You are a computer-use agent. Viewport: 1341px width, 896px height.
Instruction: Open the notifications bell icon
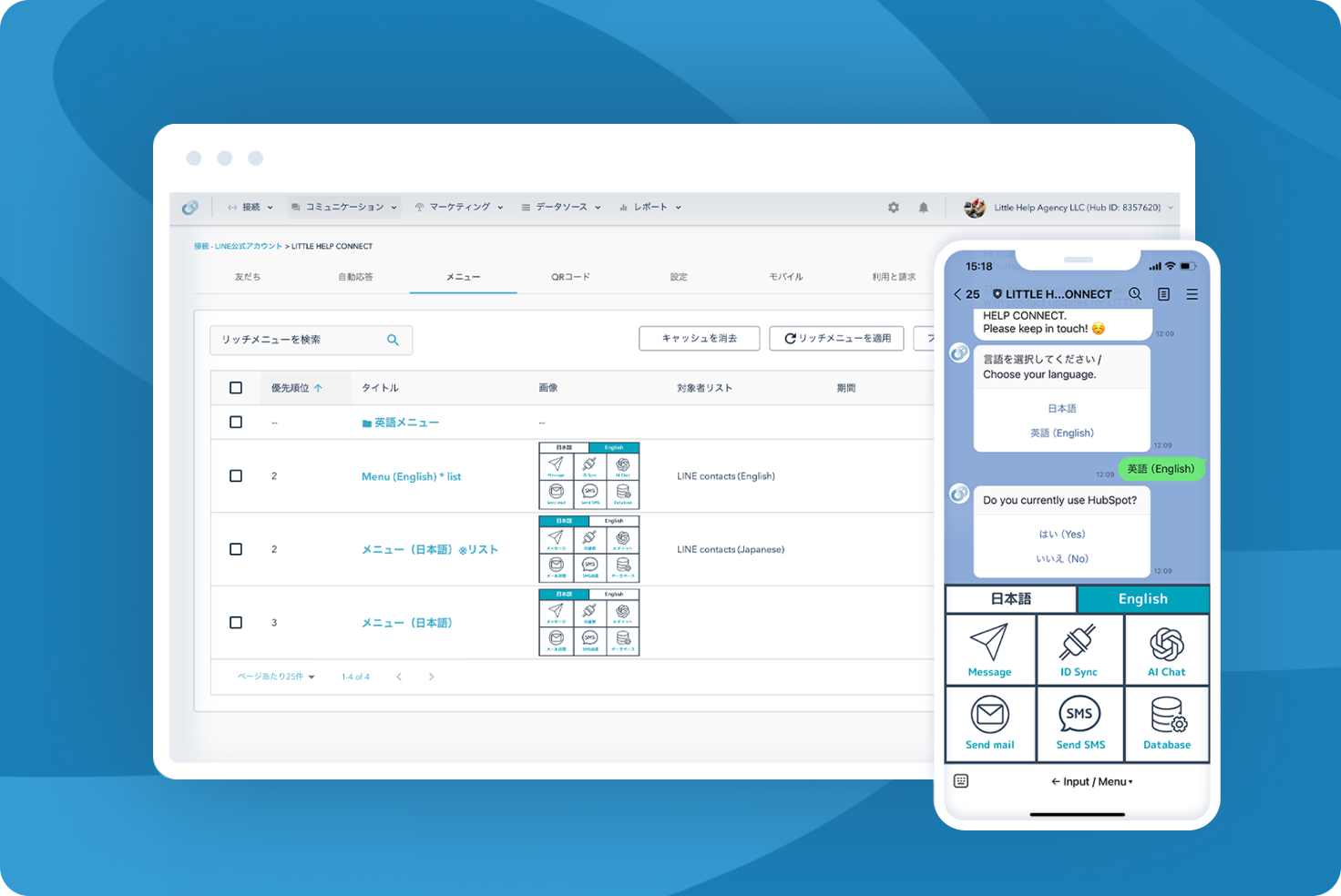point(923,208)
